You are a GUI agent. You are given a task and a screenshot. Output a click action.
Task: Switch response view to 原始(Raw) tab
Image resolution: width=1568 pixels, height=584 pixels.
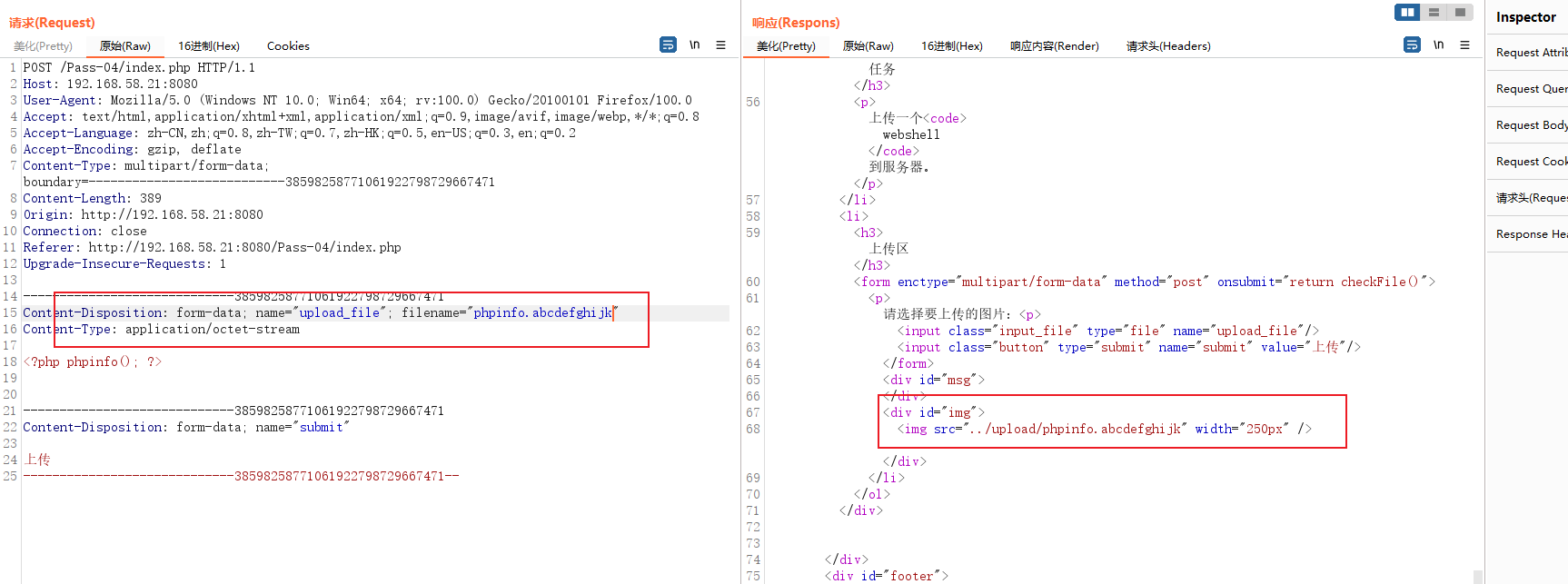pyautogui.click(x=868, y=46)
